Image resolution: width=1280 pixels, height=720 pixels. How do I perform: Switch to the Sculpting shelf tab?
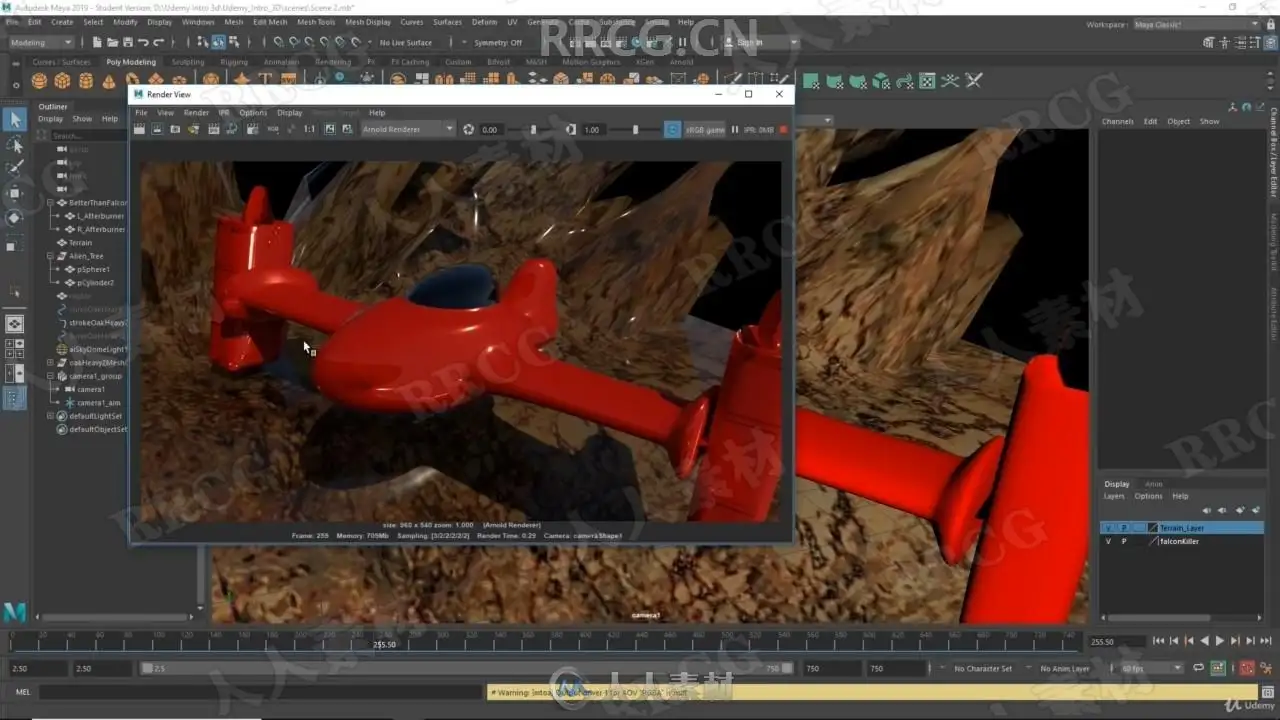point(187,62)
